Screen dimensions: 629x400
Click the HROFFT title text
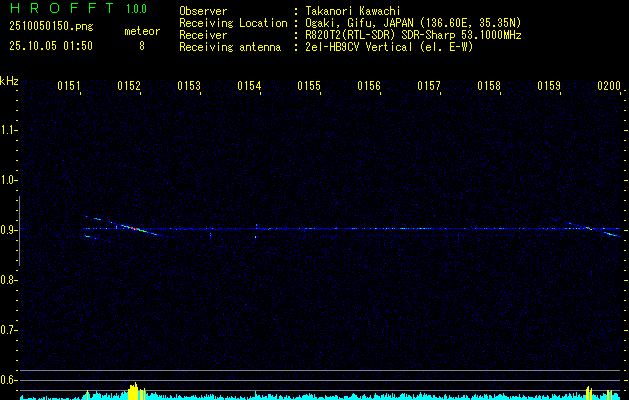(61, 10)
